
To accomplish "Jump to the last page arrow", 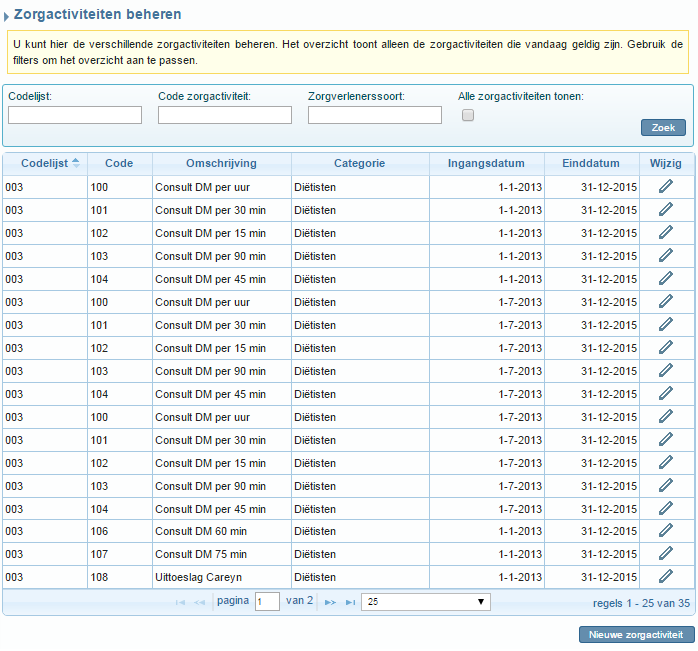I will [x=351, y=602].
